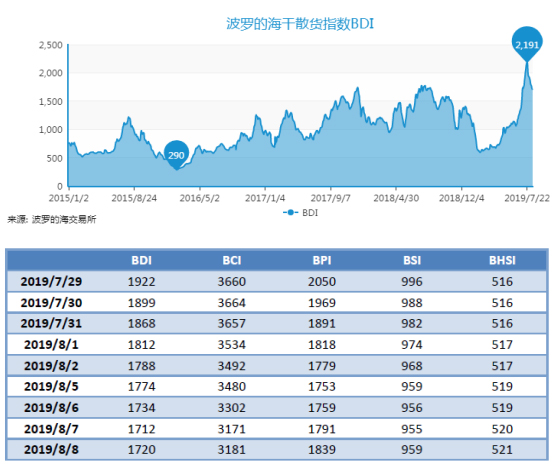This screenshot has width=554, height=465.
Task: Select BCI value 3664
Action: (232, 303)
